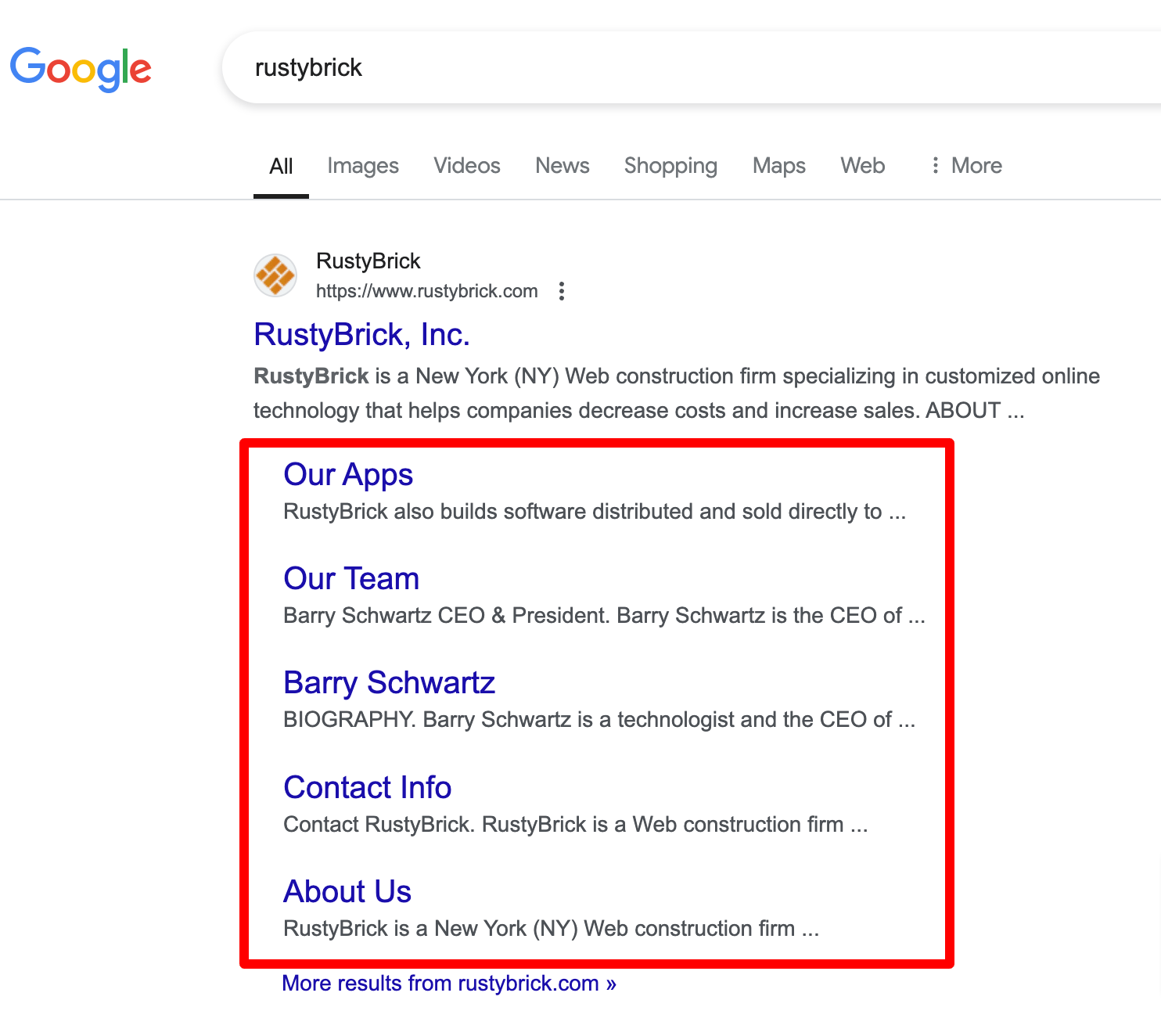The image size is (1161, 1036).
Task: Open the Shopping results tab
Action: [670, 165]
